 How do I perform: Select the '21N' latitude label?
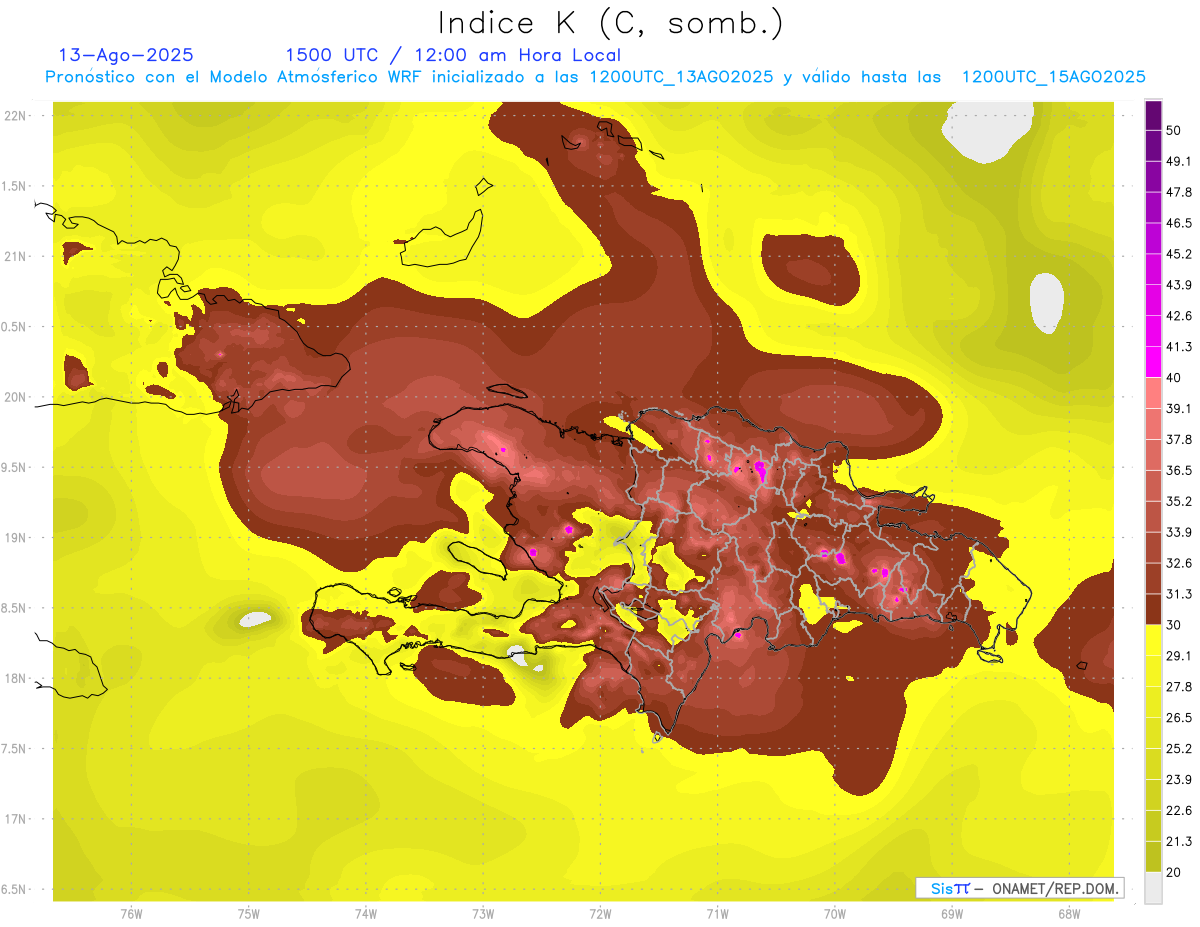[x=17, y=256]
